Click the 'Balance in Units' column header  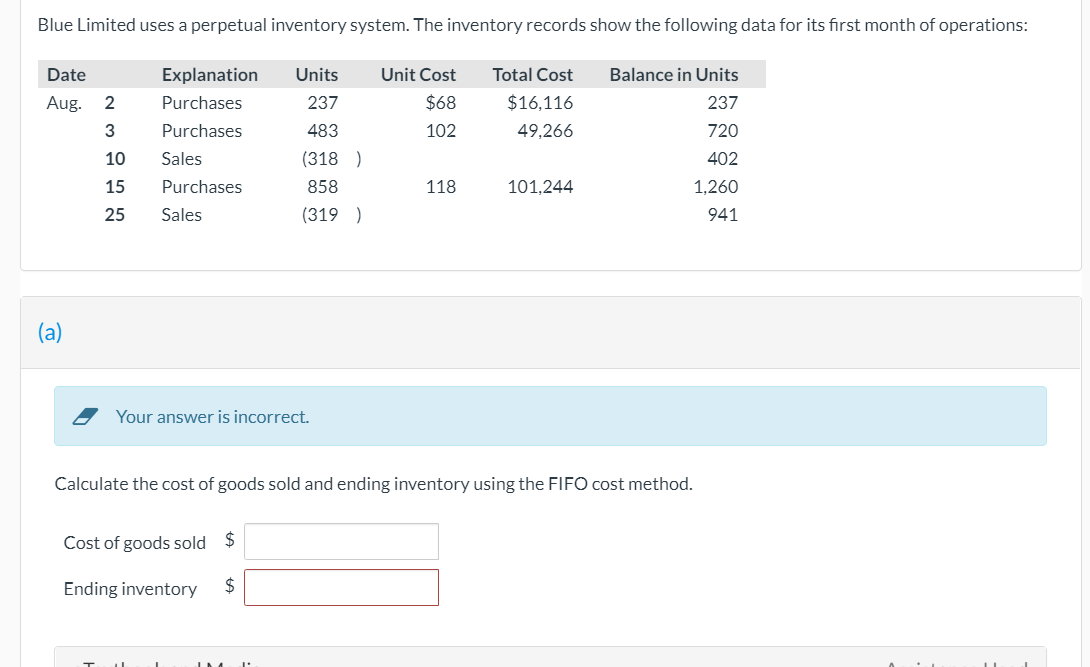(x=674, y=75)
